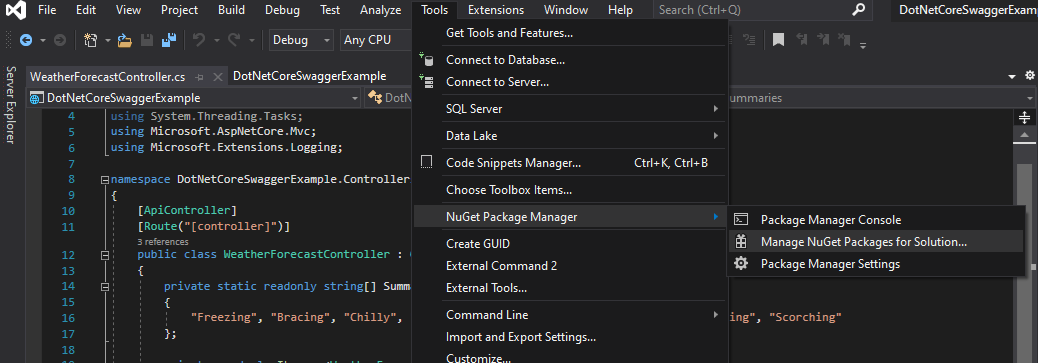
Task: Collapse the WeatherForecastController class block
Action: 104,255
